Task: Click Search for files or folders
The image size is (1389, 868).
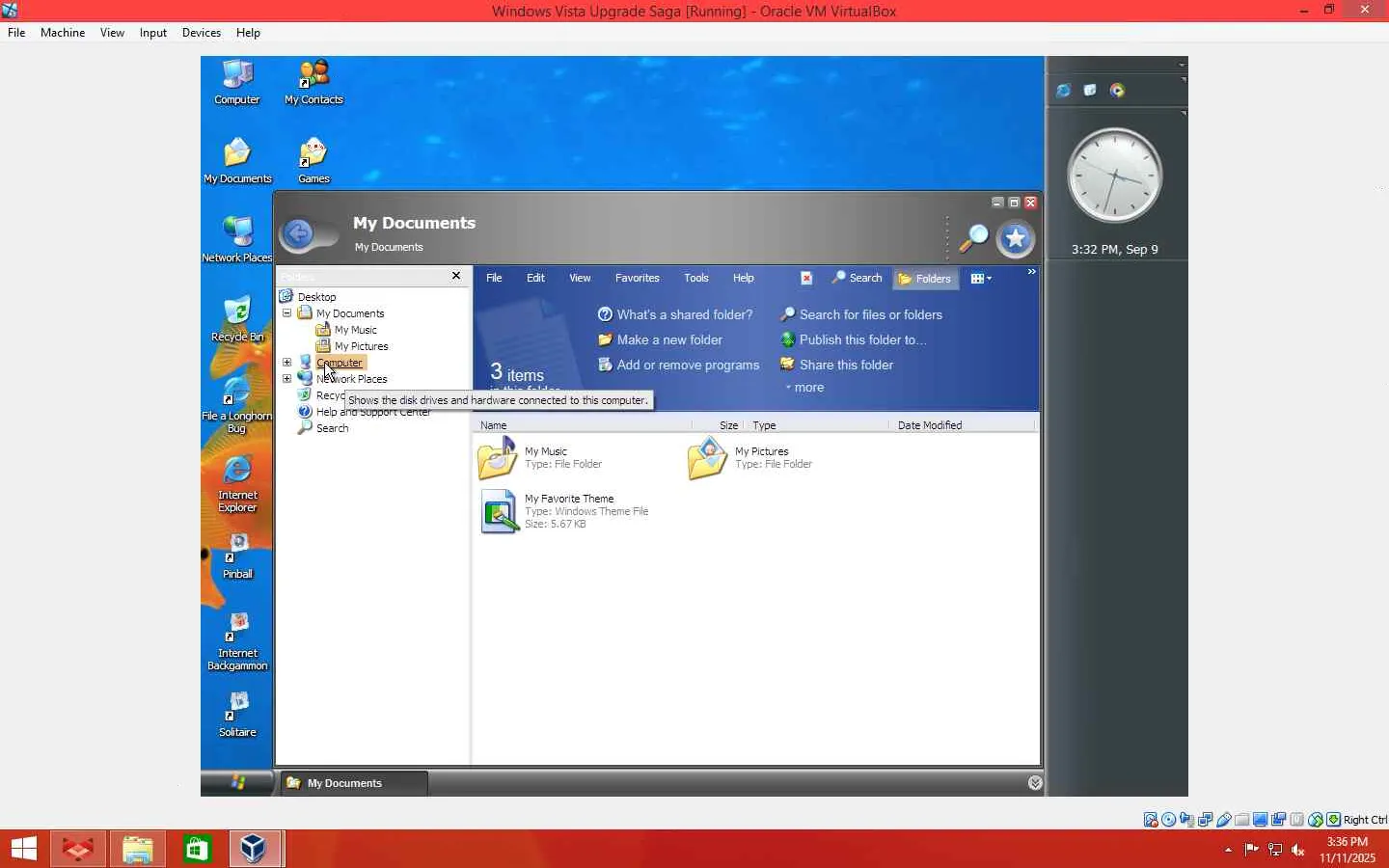Action: pos(861,314)
